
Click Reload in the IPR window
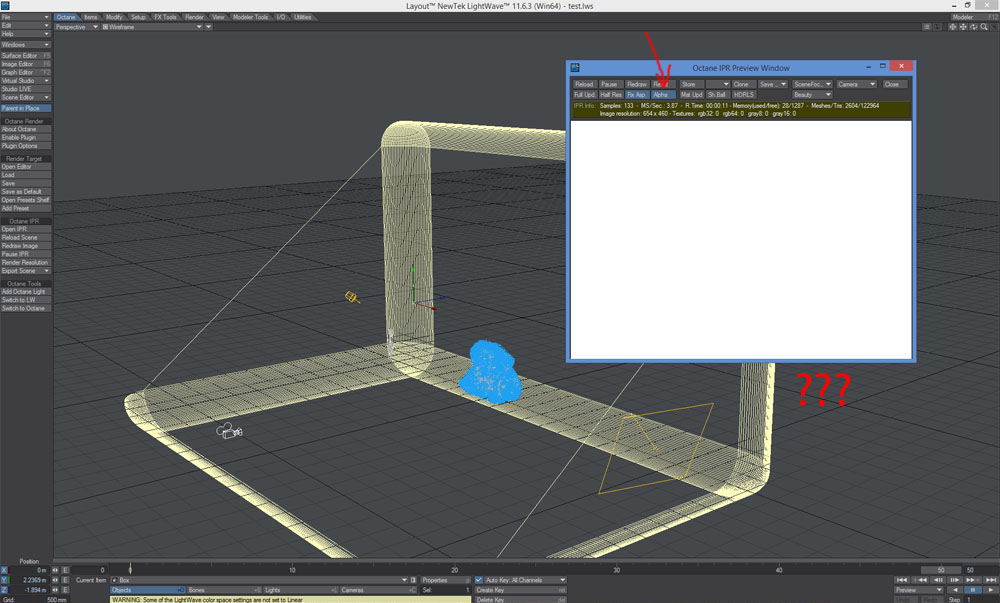pyautogui.click(x=584, y=84)
